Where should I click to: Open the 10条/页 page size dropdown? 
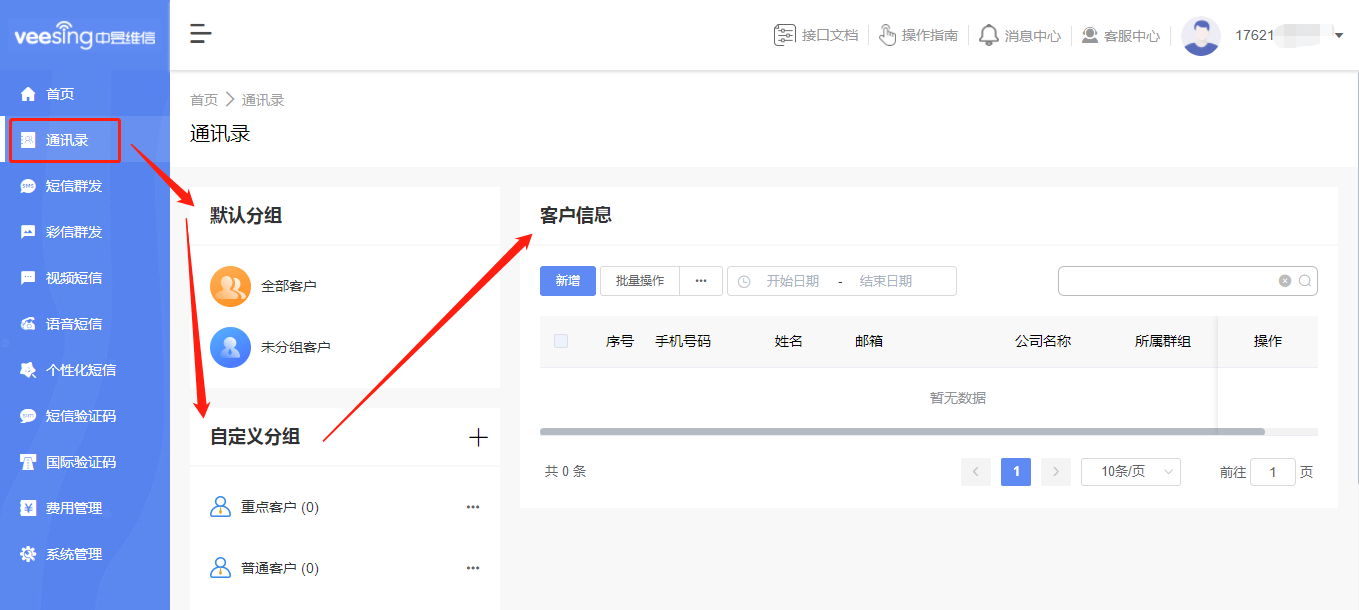pos(1130,471)
